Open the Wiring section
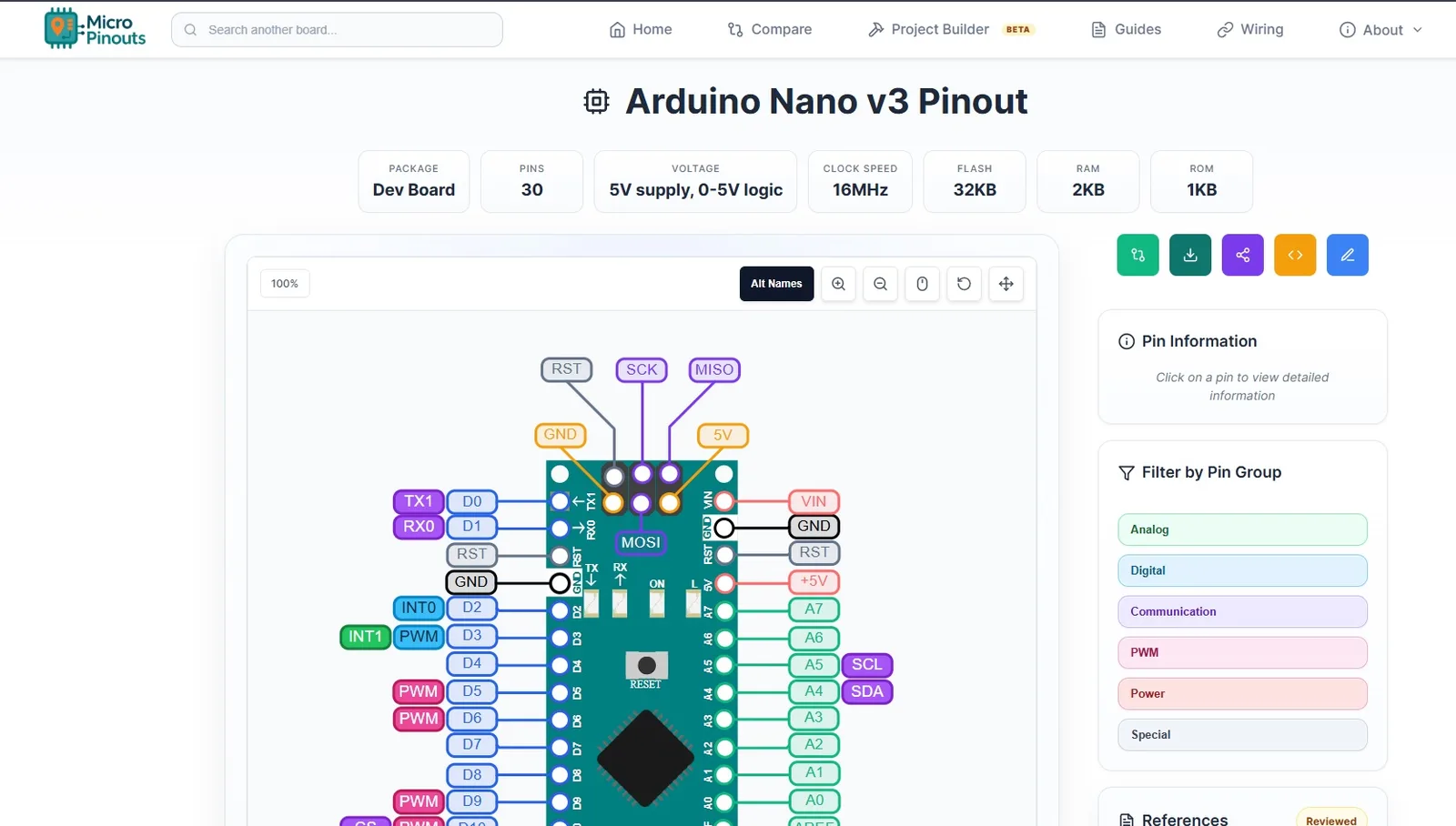Viewport: 1456px width, 826px height. pos(1250,30)
